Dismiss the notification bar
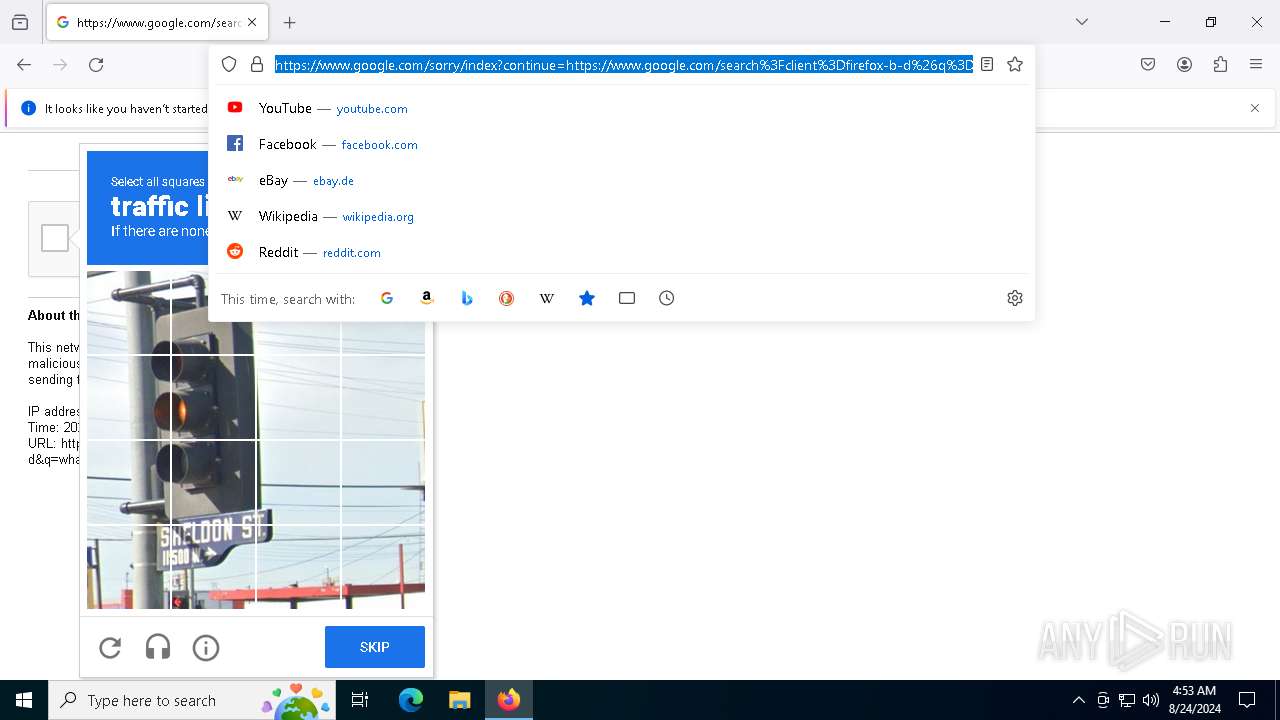 [x=1255, y=108]
